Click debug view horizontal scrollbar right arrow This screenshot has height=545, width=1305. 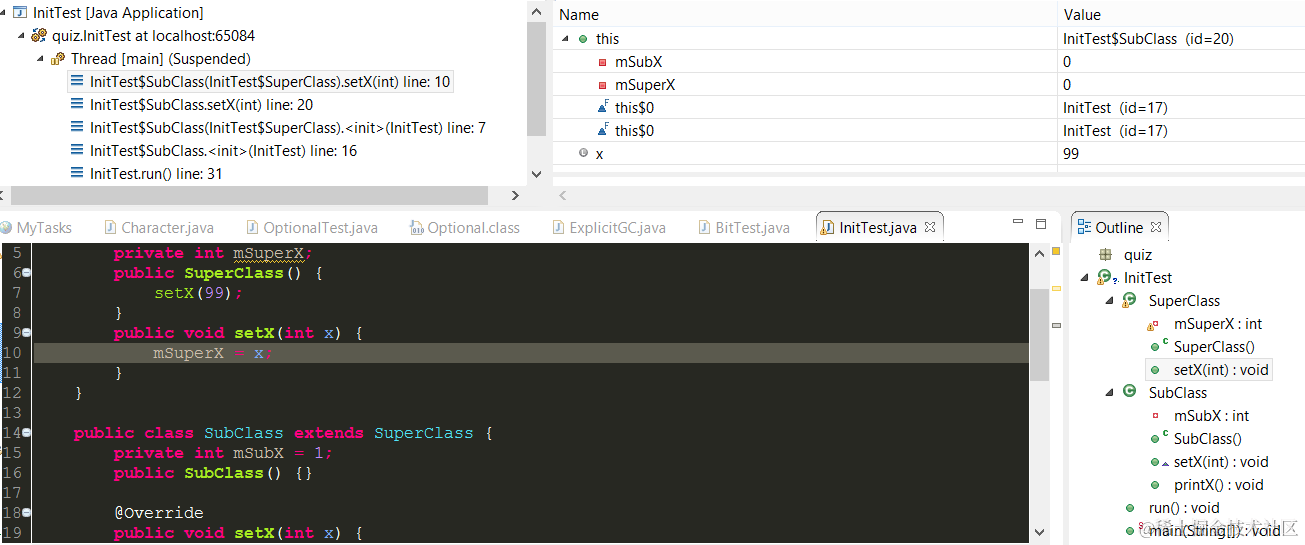click(516, 196)
